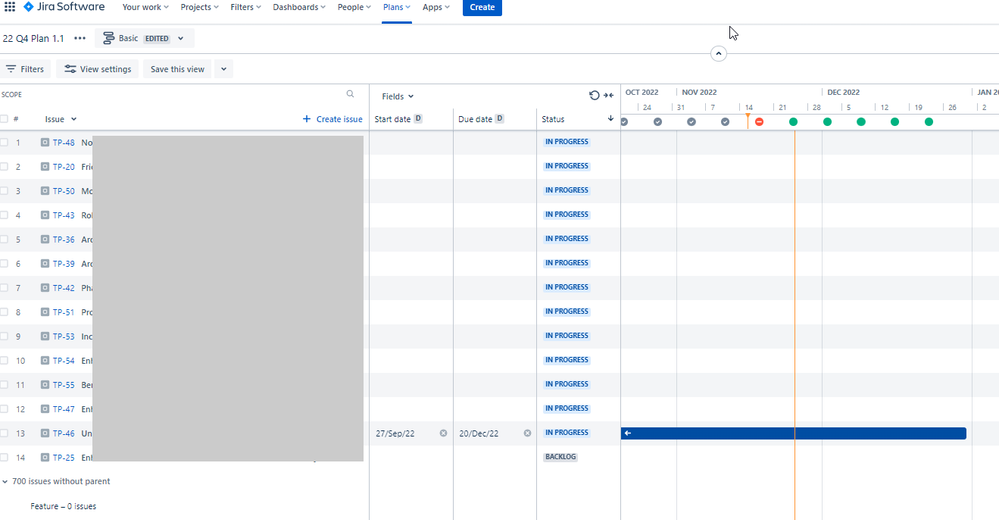The width and height of the screenshot is (999, 520).
Task: Check the box for row 4 TP-43
Action: tap(4, 215)
